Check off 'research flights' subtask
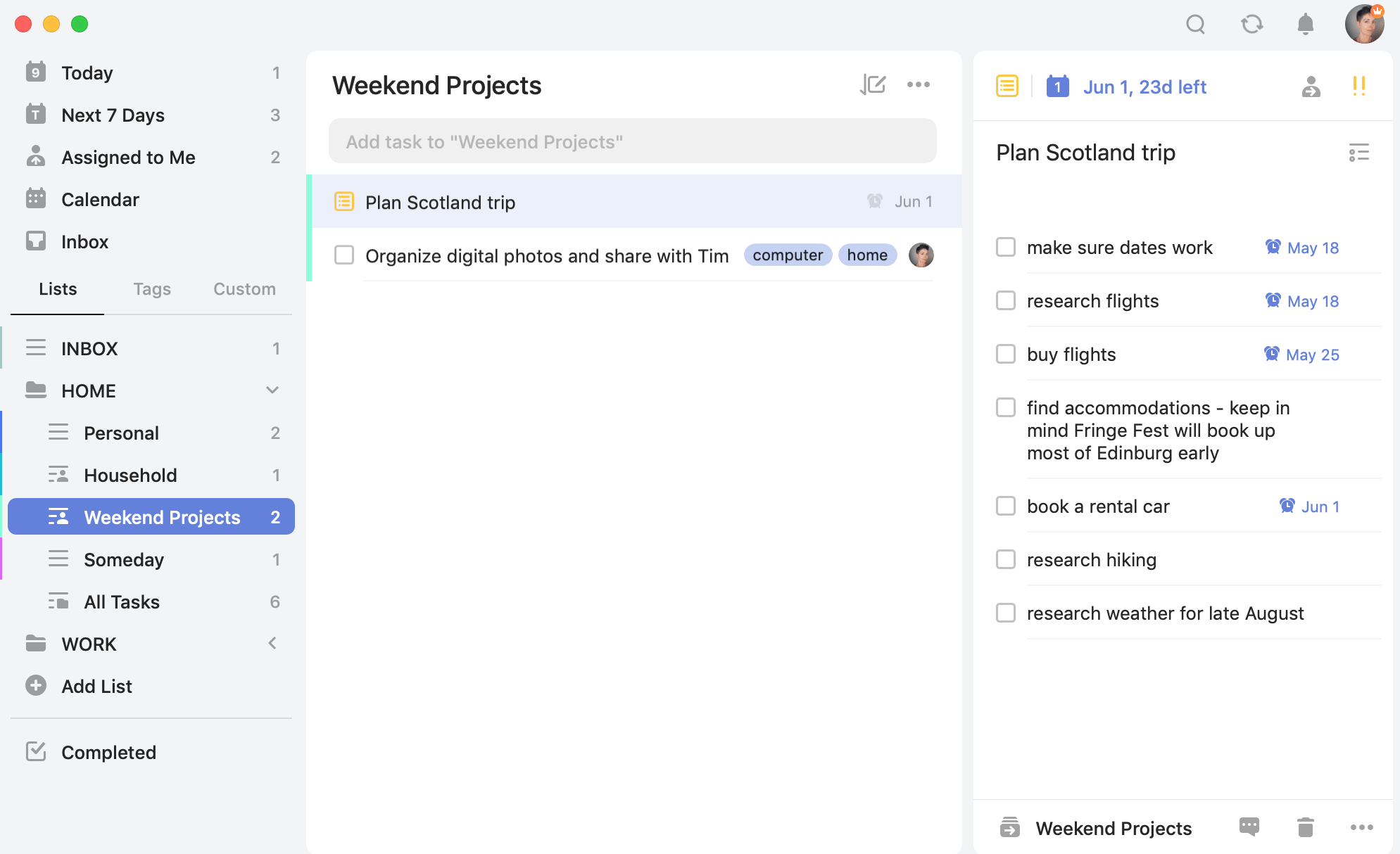The height and width of the screenshot is (854, 1400). [1006, 301]
